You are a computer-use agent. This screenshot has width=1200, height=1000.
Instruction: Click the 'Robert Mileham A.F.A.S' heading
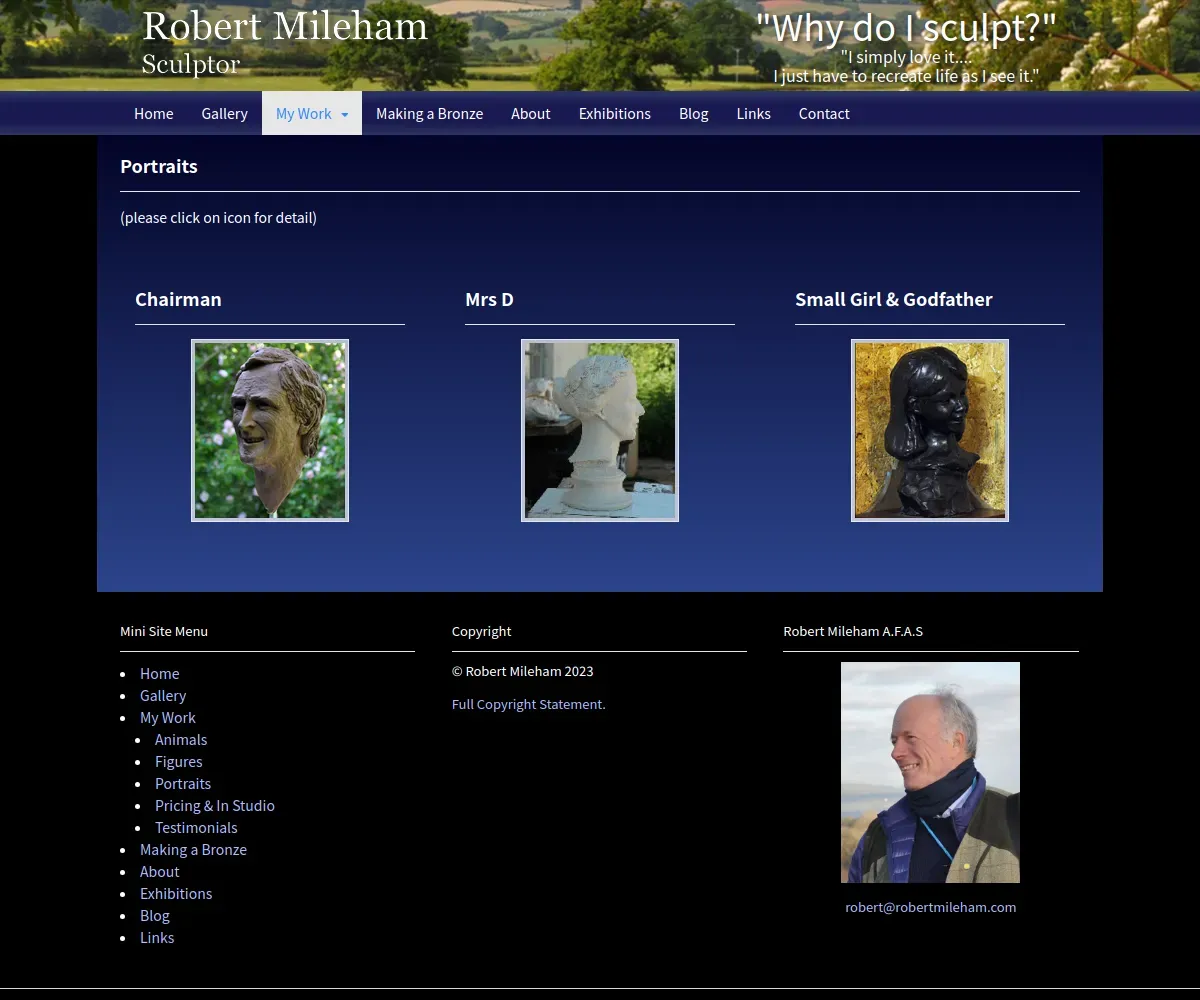coord(853,631)
